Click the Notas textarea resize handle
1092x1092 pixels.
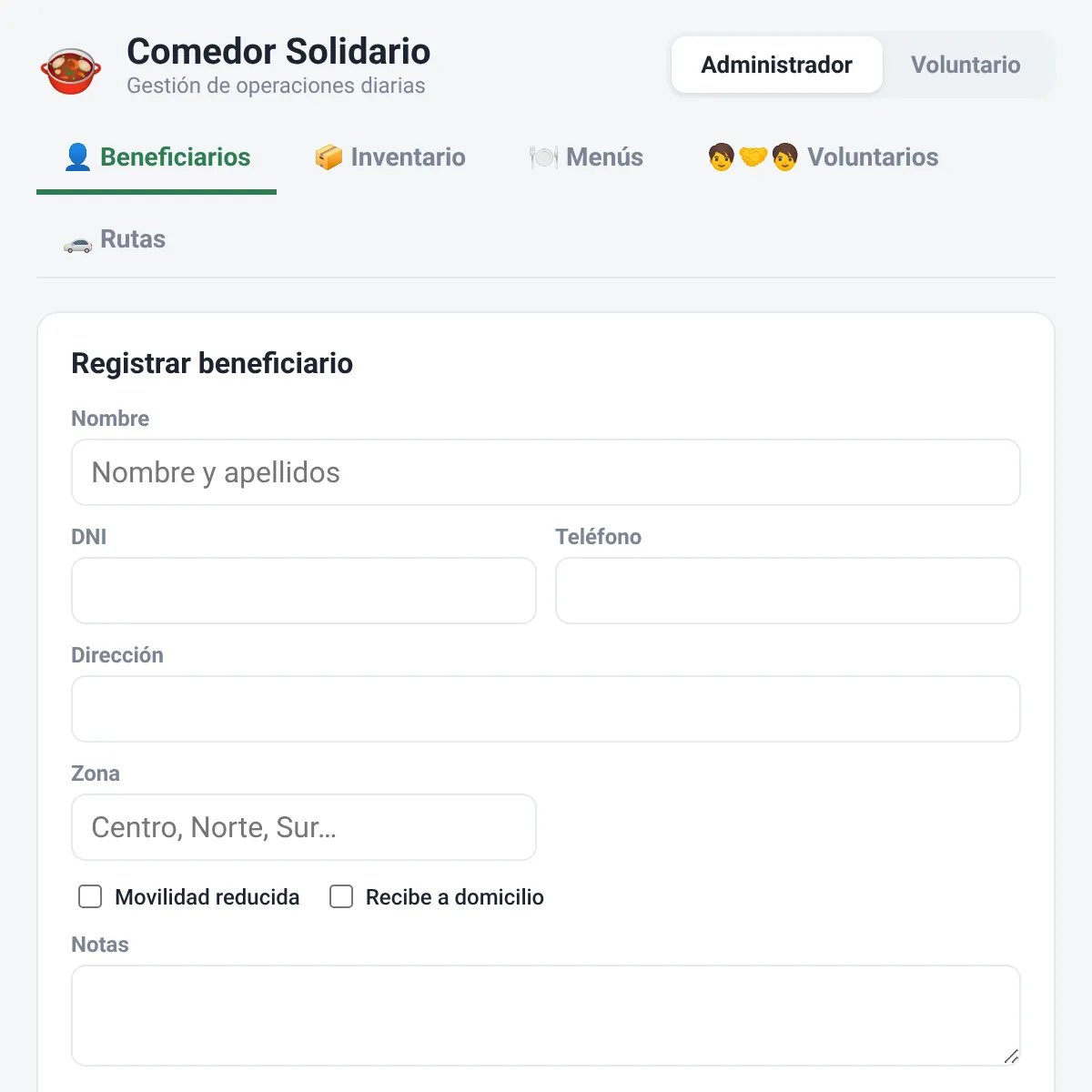coord(1011,1056)
